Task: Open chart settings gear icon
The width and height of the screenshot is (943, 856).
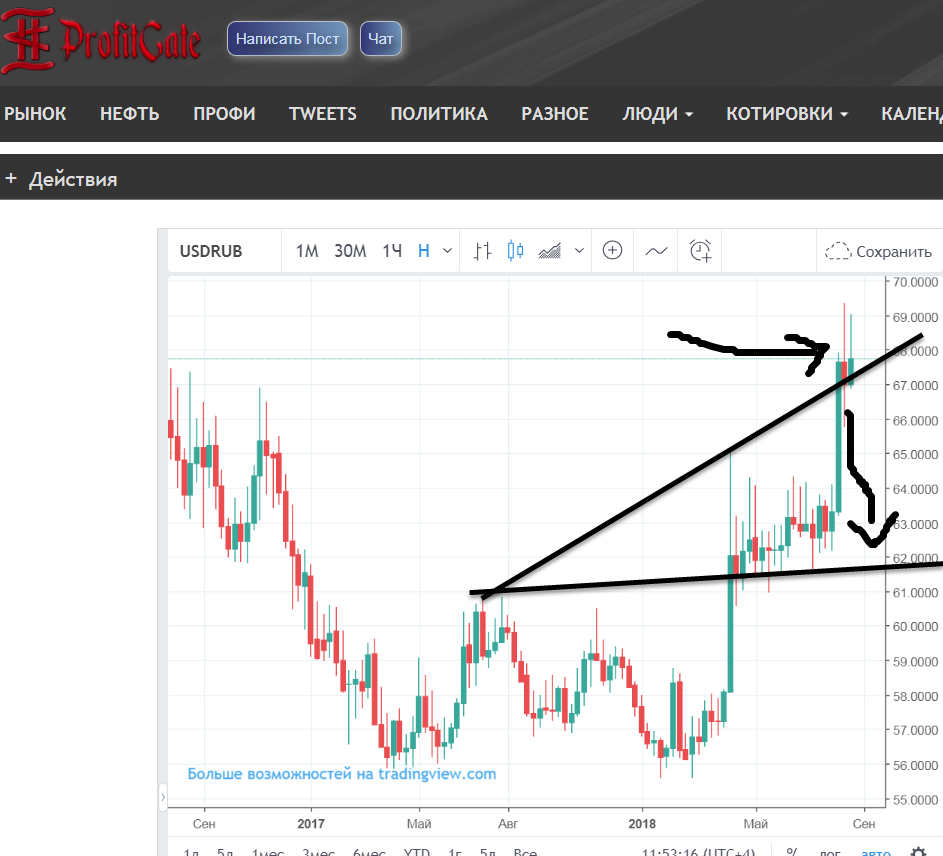Action: [918, 851]
